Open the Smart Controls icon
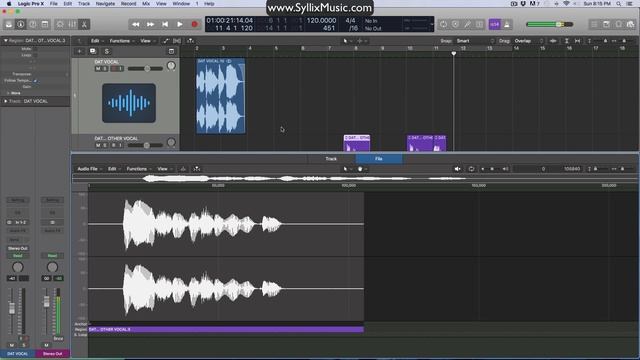 (x=60, y=24)
